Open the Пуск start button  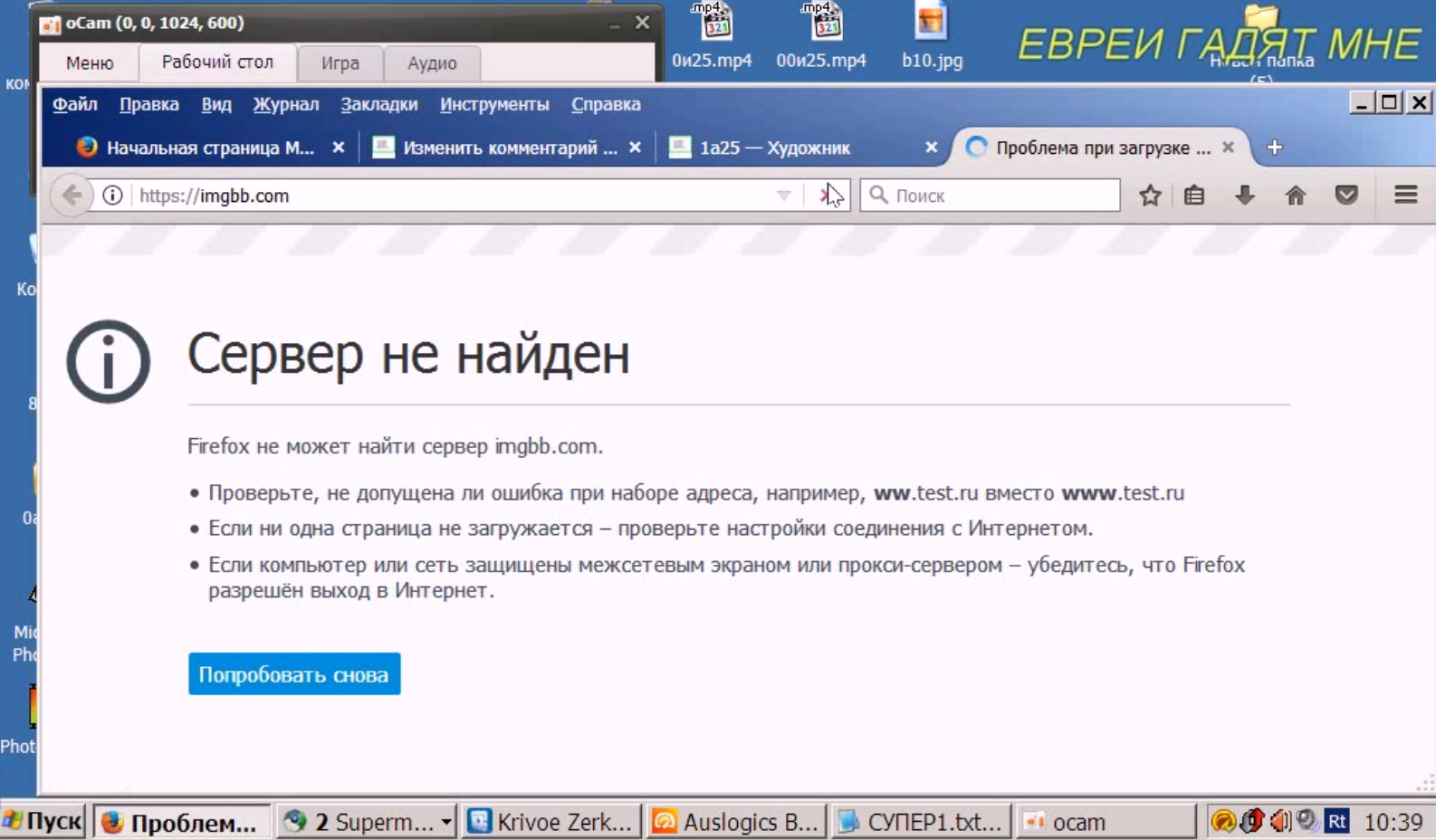click(x=43, y=822)
